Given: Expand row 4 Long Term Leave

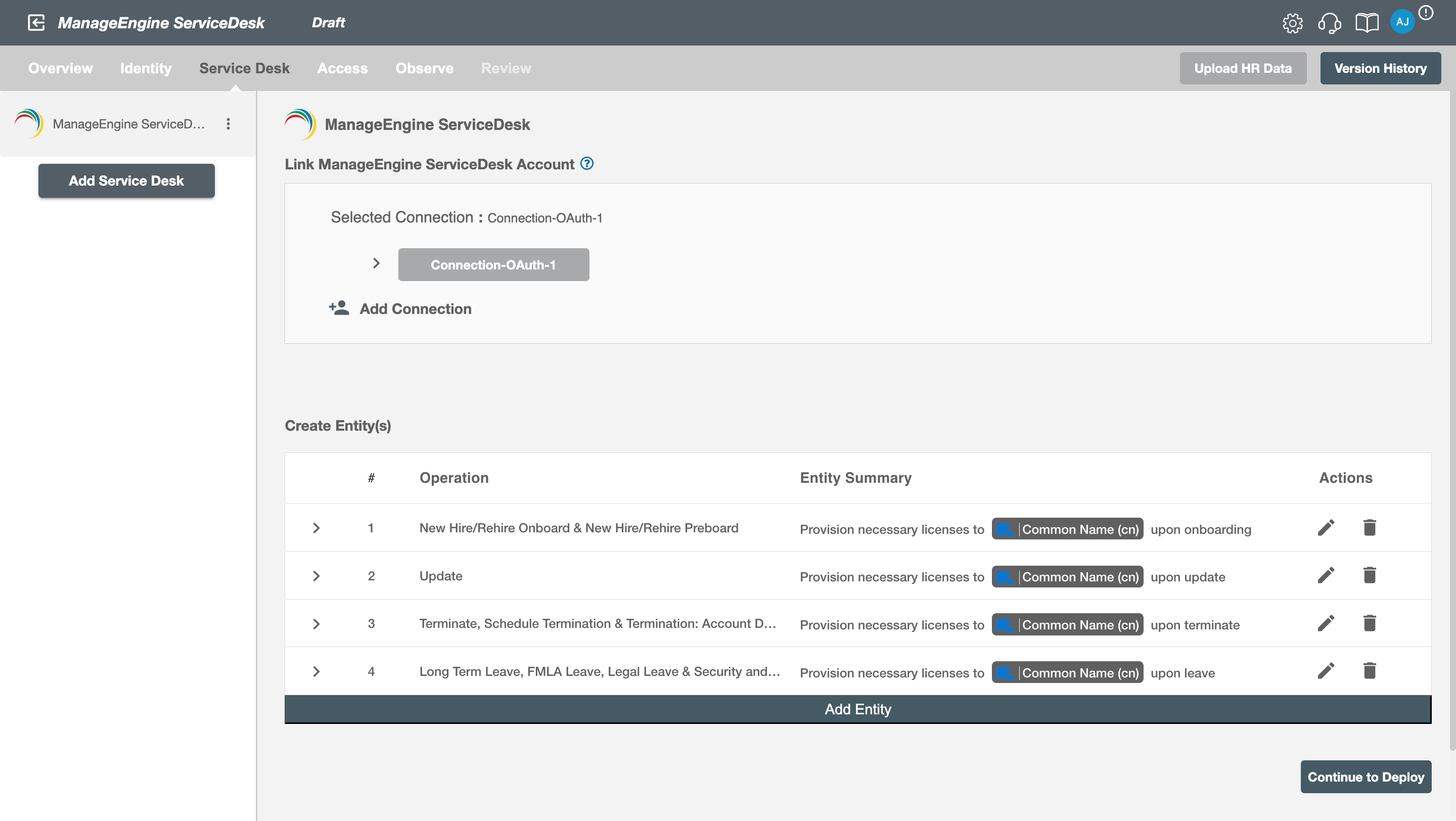Looking at the screenshot, I should (316, 671).
